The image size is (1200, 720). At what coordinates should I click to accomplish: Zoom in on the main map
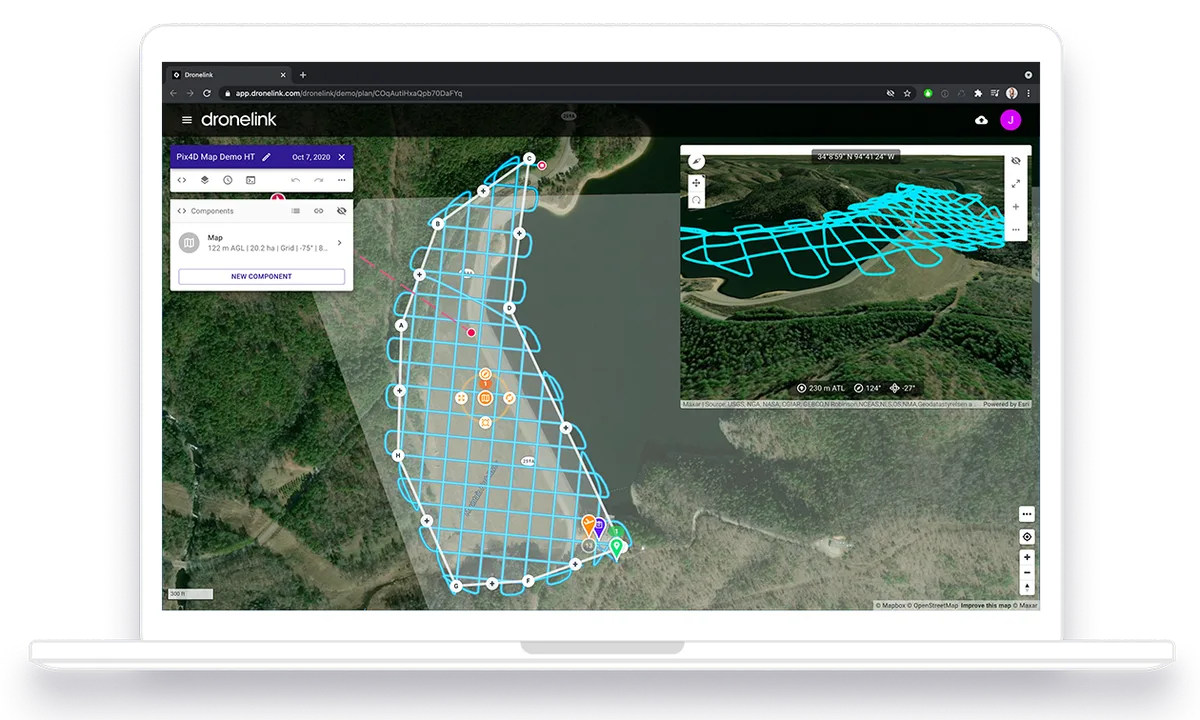(1027, 557)
